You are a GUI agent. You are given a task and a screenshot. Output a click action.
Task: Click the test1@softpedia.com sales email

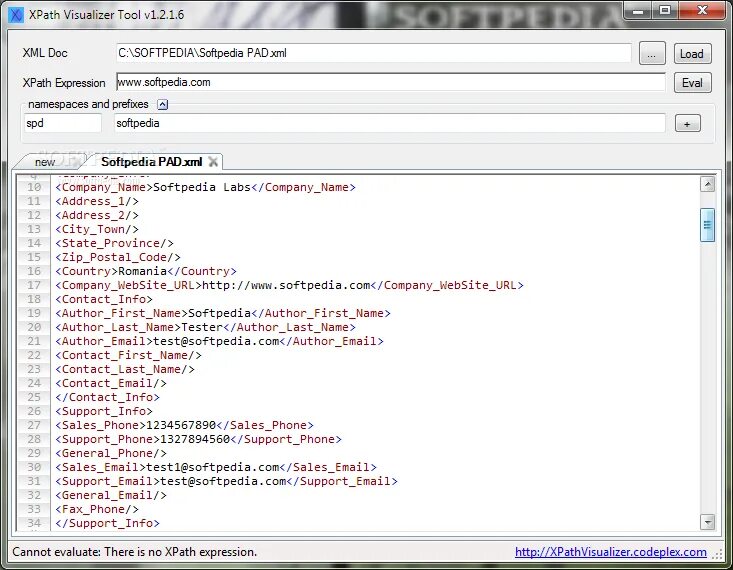point(213,468)
